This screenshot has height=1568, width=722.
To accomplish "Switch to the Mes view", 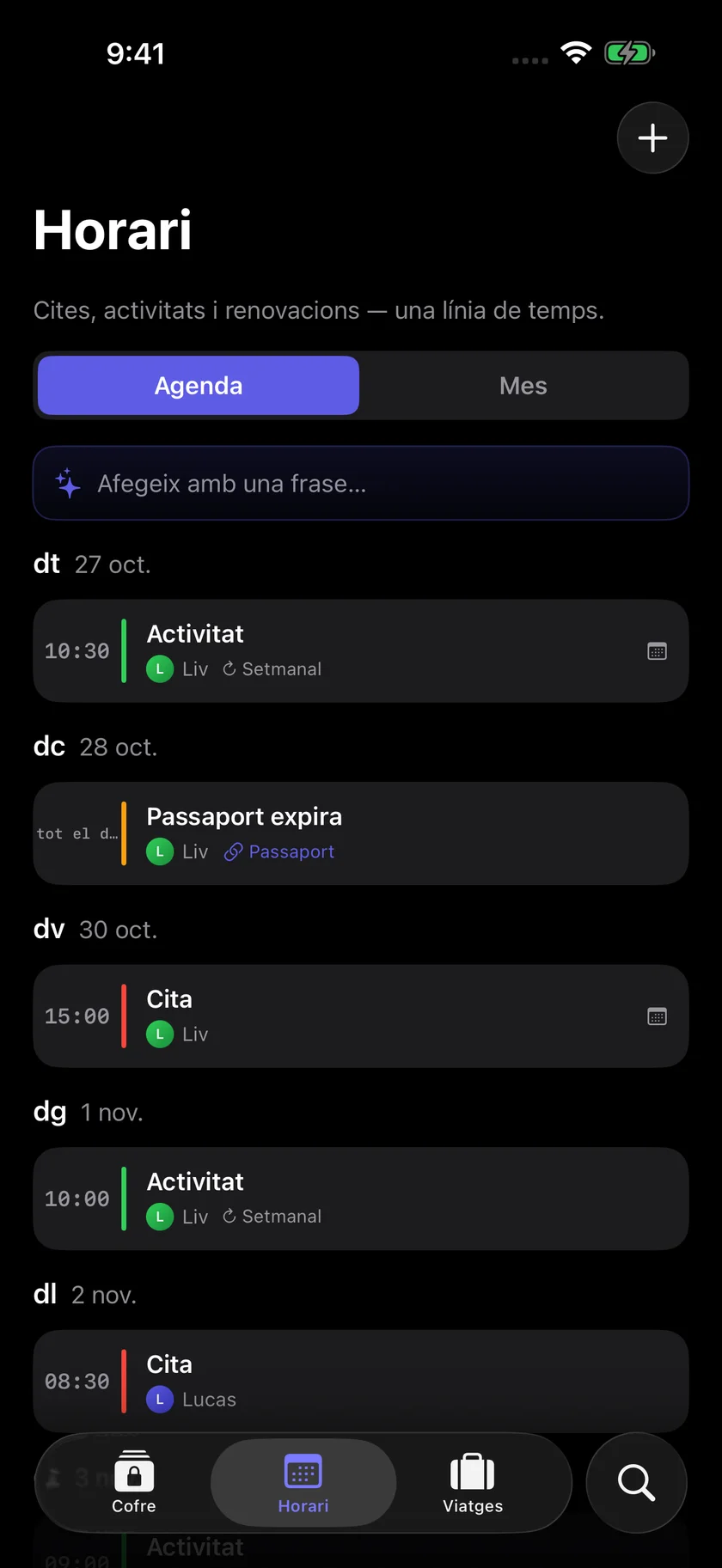I will coord(523,386).
